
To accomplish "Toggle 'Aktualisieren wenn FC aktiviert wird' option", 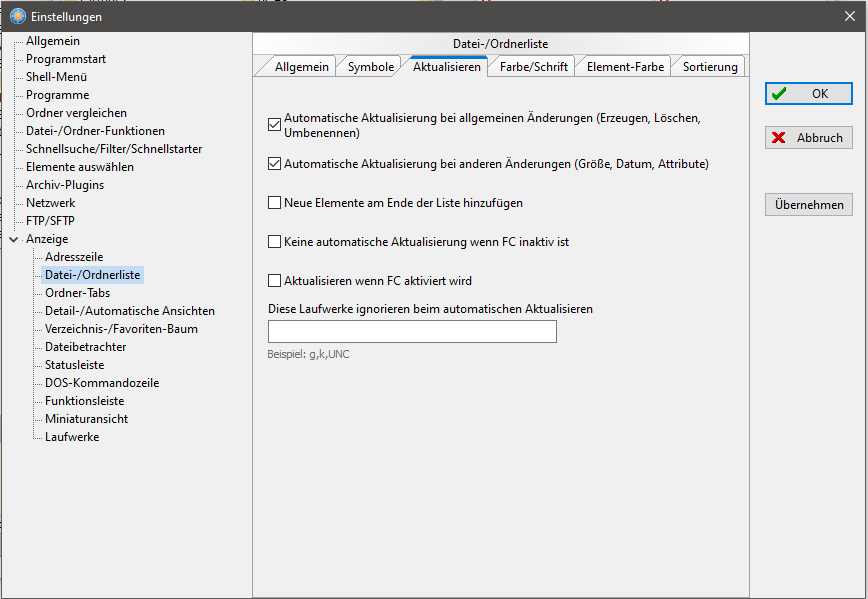I will coord(274,281).
